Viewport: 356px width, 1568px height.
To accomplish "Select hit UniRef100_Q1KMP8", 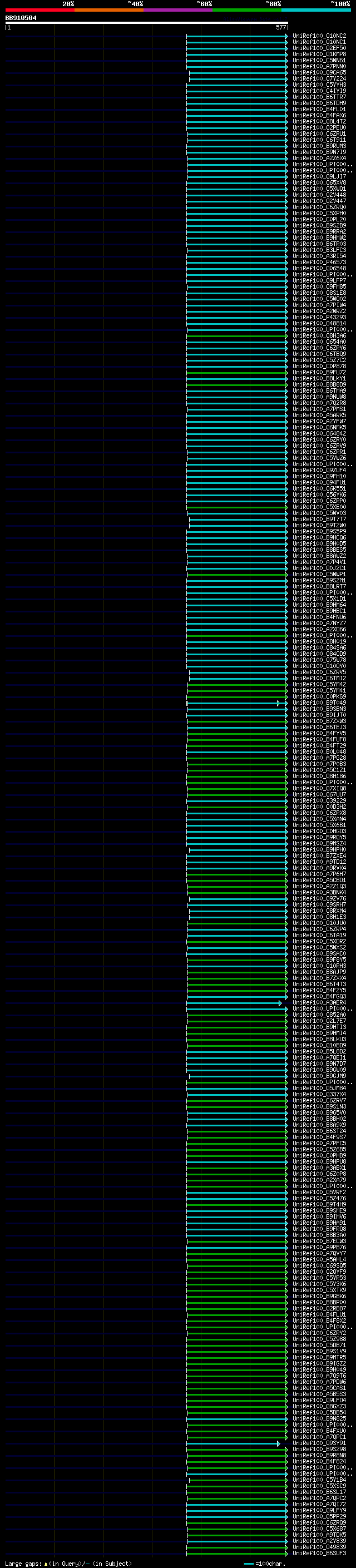I will coord(319,54).
